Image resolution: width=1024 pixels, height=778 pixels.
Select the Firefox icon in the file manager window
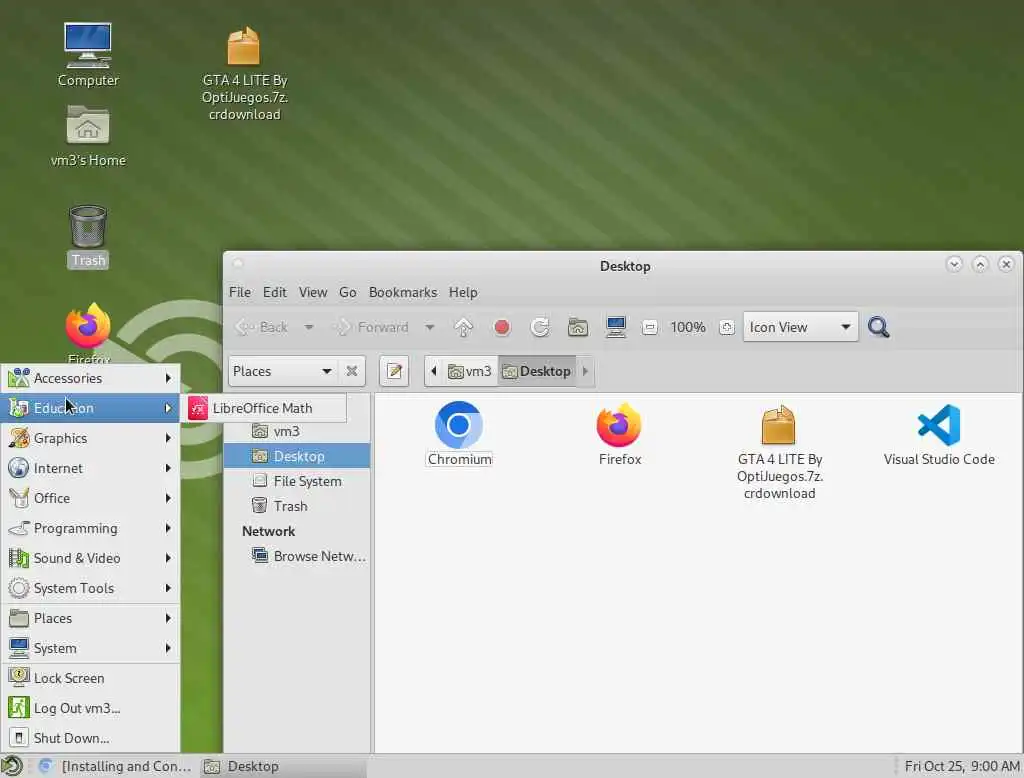pyautogui.click(x=619, y=434)
